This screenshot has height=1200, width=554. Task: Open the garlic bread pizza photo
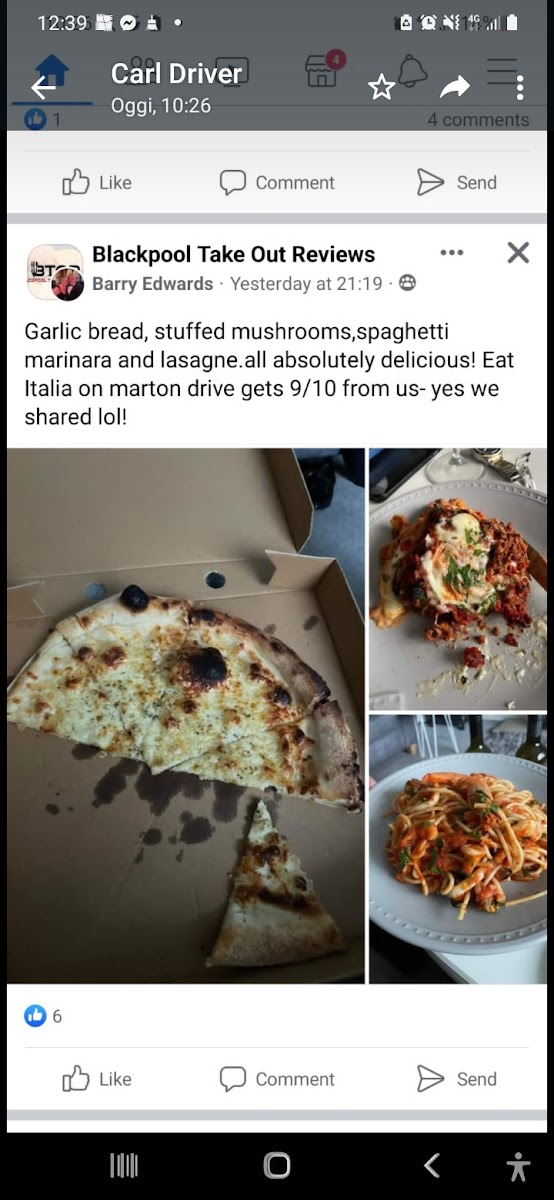point(186,716)
